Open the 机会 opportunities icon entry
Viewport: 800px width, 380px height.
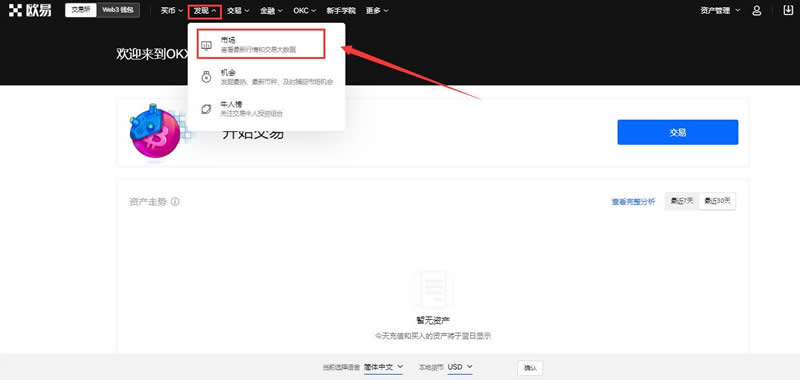tap(206, 77)
